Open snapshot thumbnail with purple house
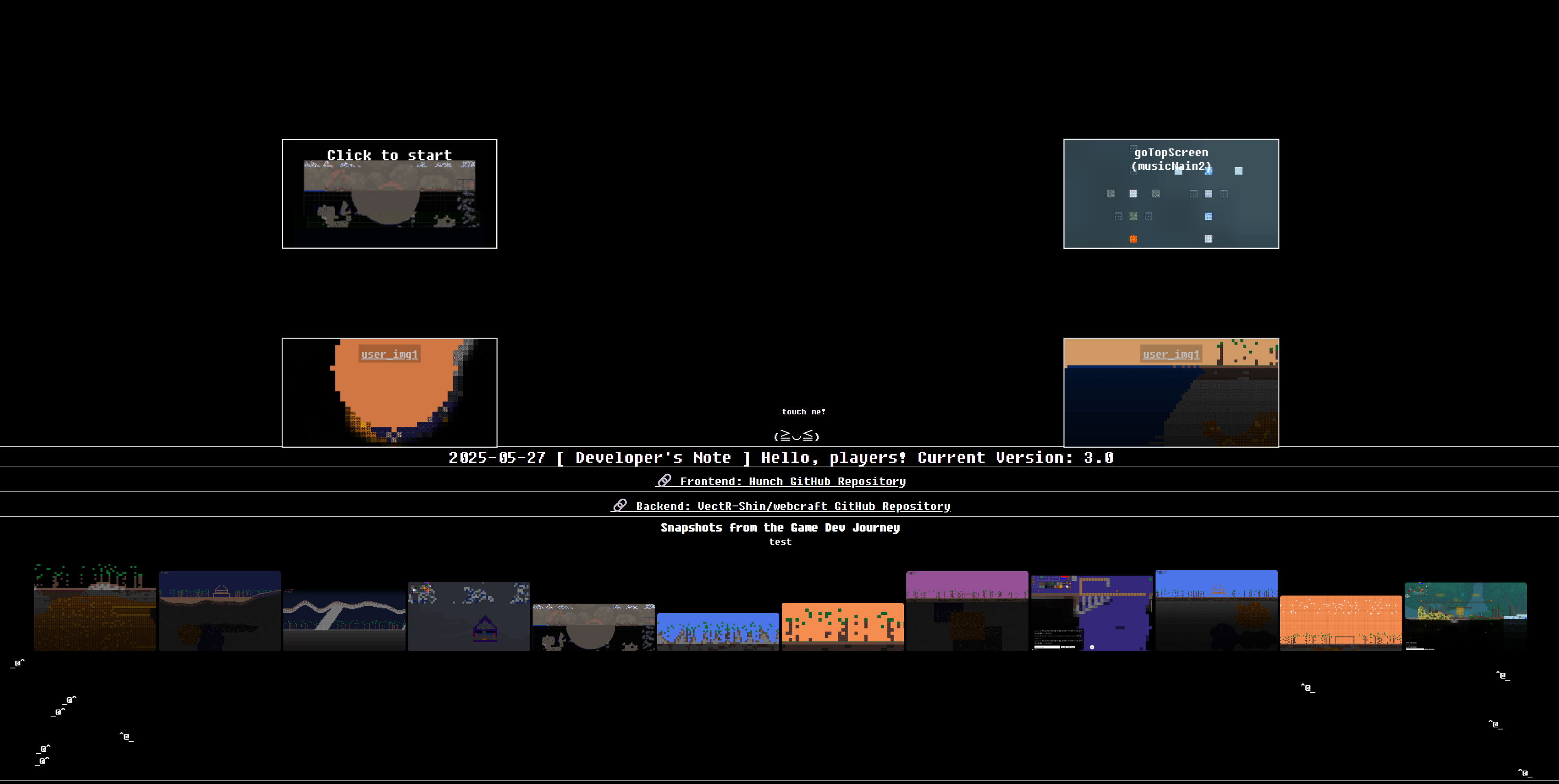1559x784 pixels. tap(468, 616)
